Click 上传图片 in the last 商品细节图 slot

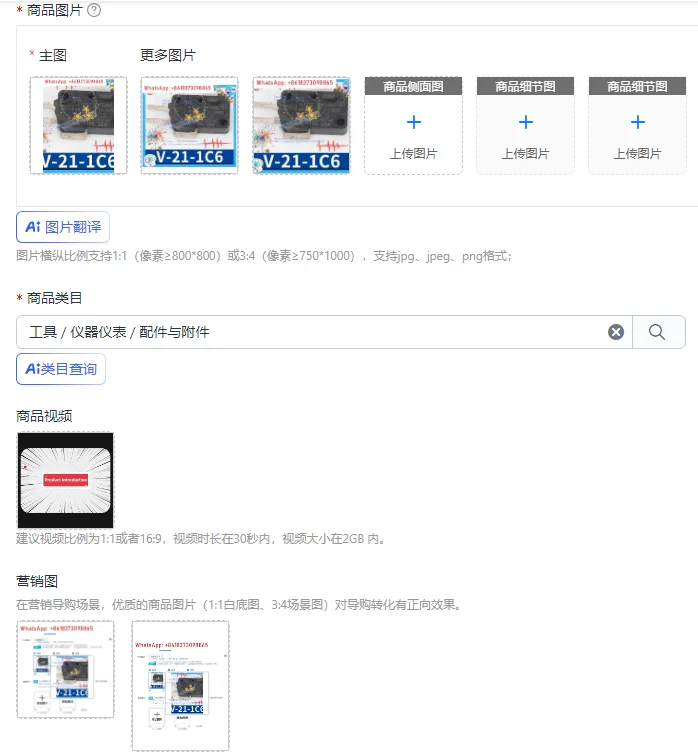[637, 154]
